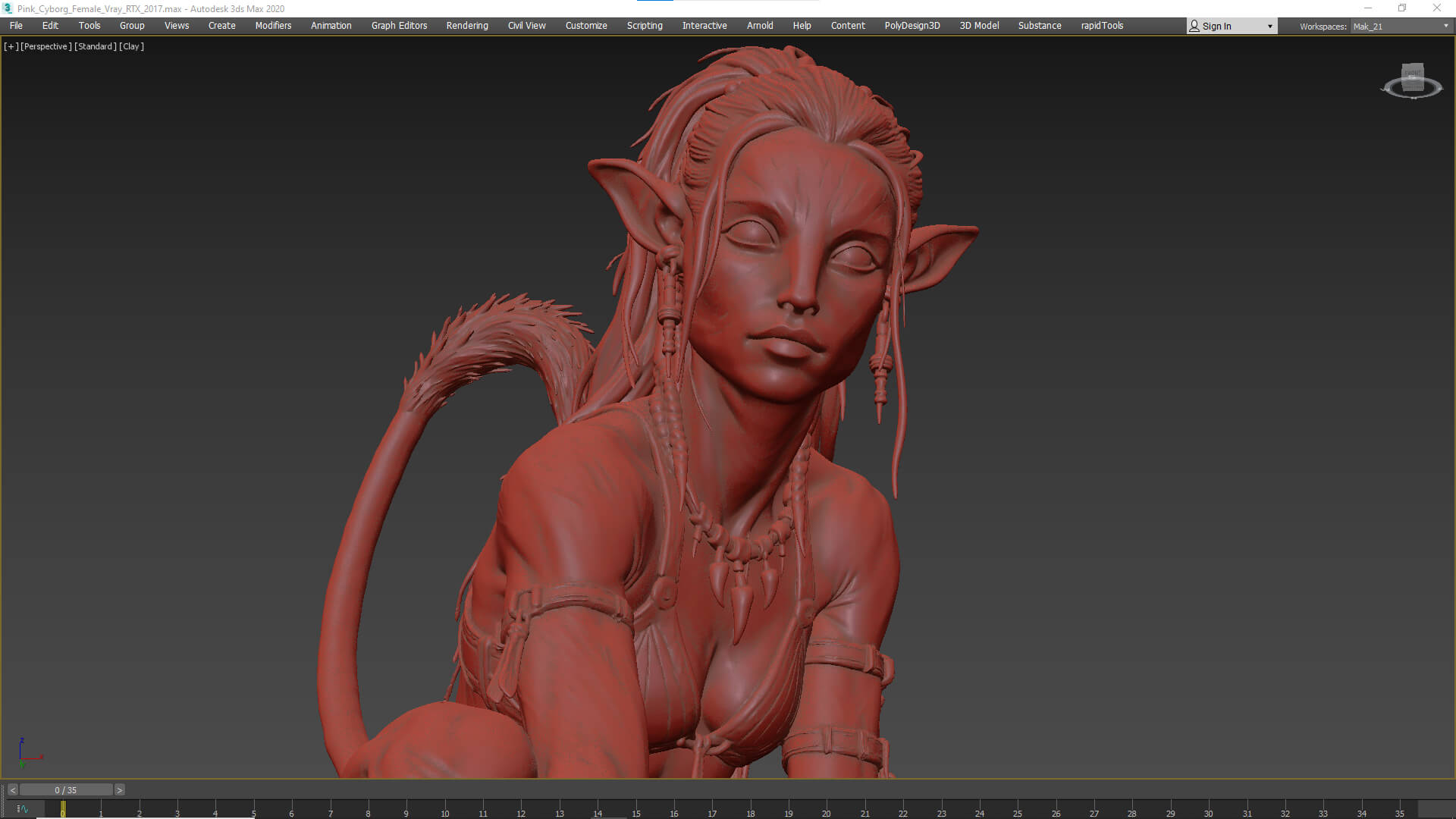Open the Help menu
This screenshot has width=1456, height=819.
point(802,26)
